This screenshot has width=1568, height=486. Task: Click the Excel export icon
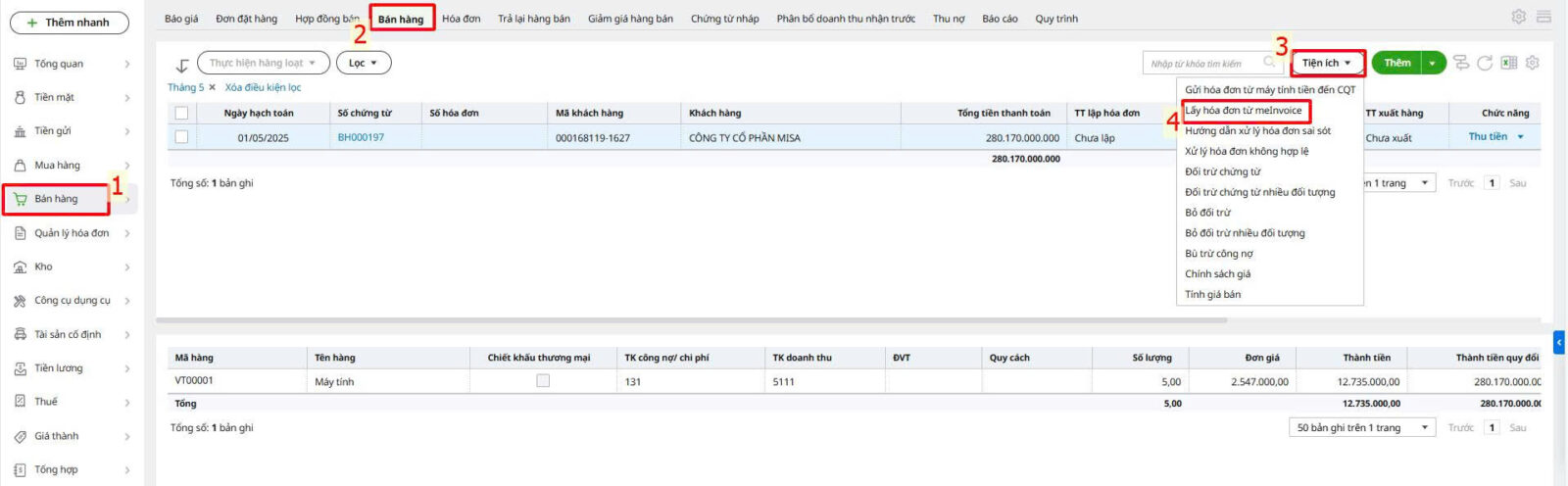(x=1509, y=63)
